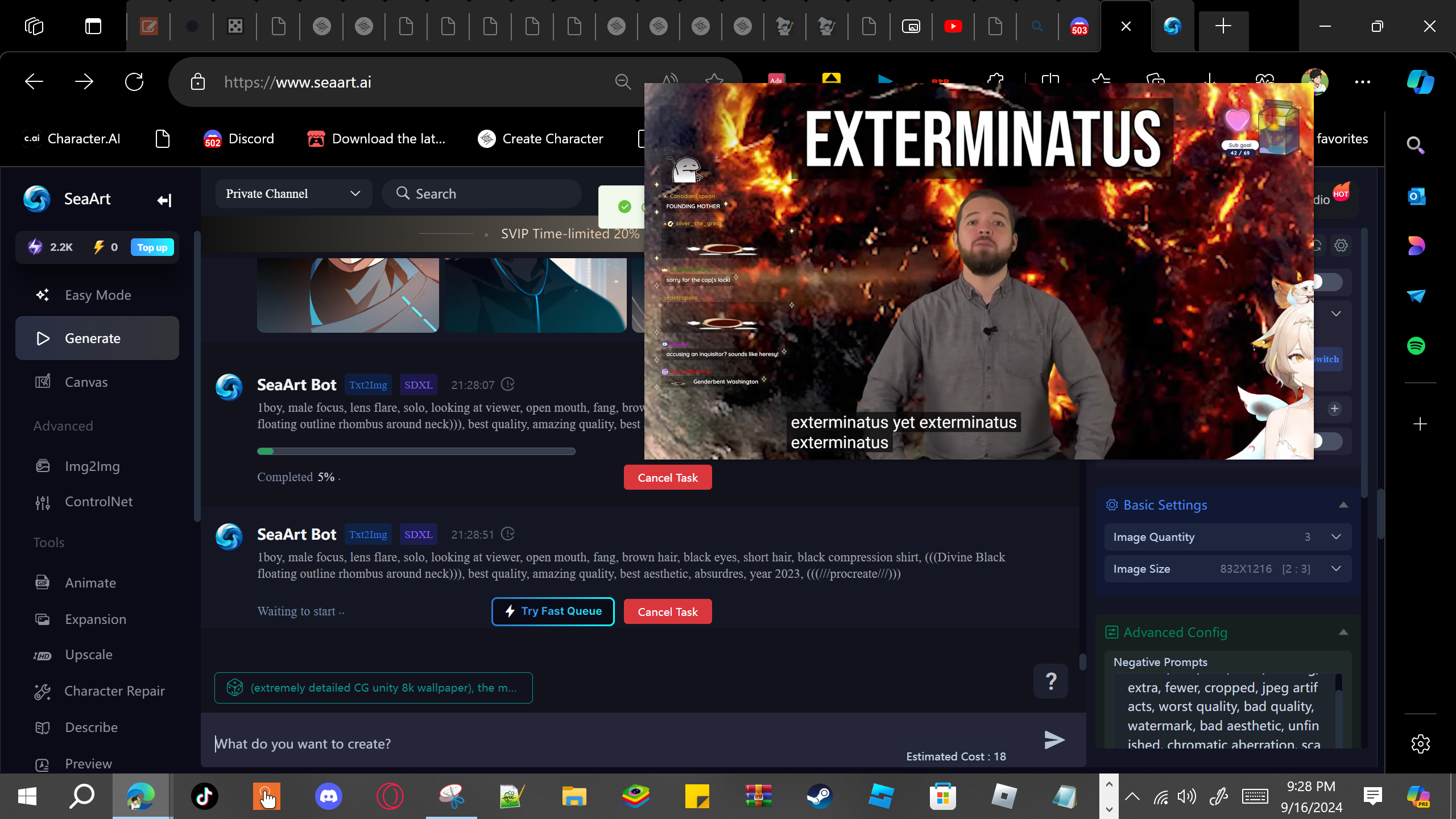Open task info next to 21:28:07
1456x819 pixels.
[508, 385]
